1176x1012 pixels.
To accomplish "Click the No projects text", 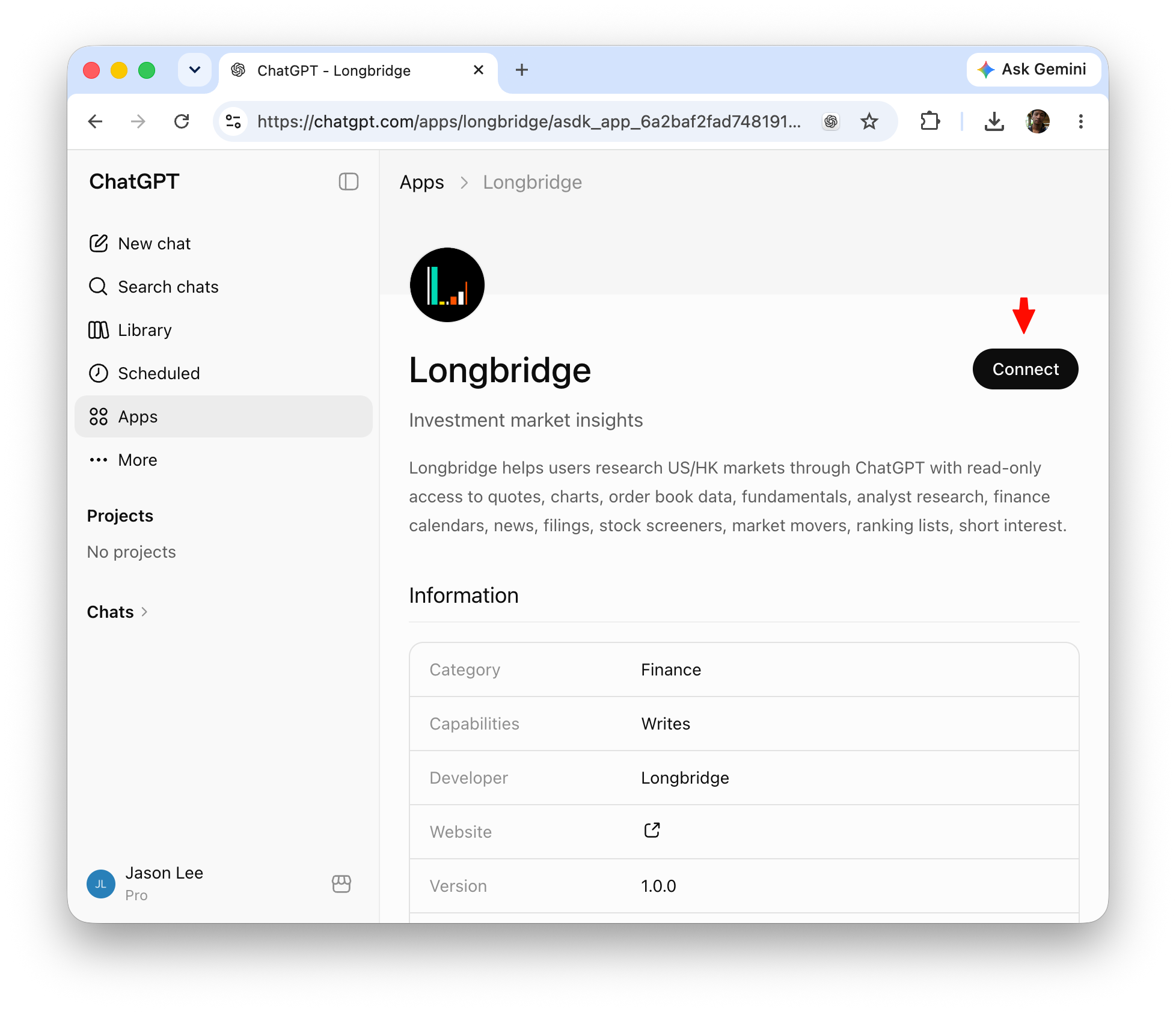I will click(132, 552).
